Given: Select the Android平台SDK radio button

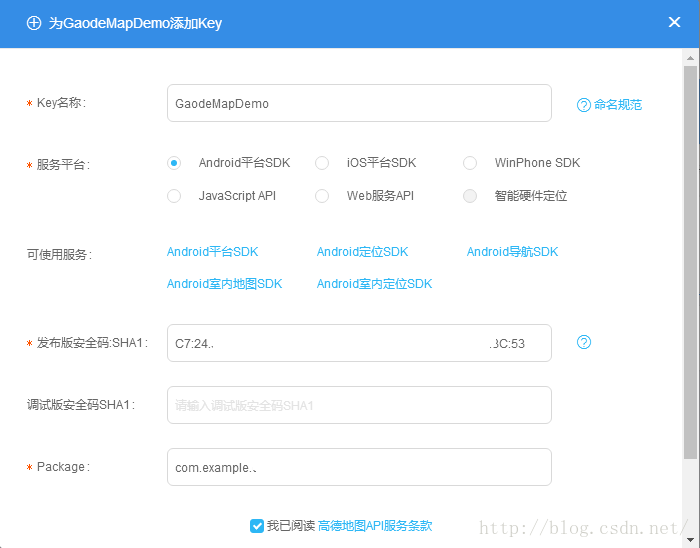Looking at the screenshot, I should (x=174, y=163).
